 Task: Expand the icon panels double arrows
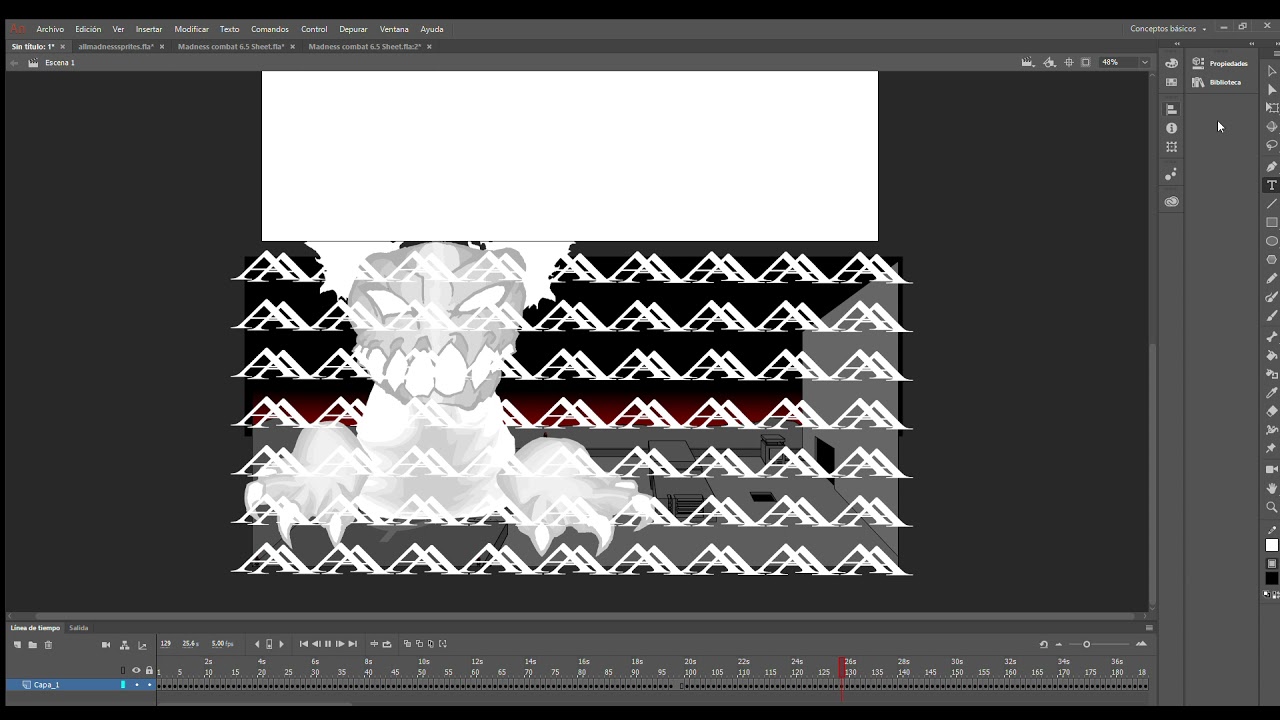click(1177, 43)
